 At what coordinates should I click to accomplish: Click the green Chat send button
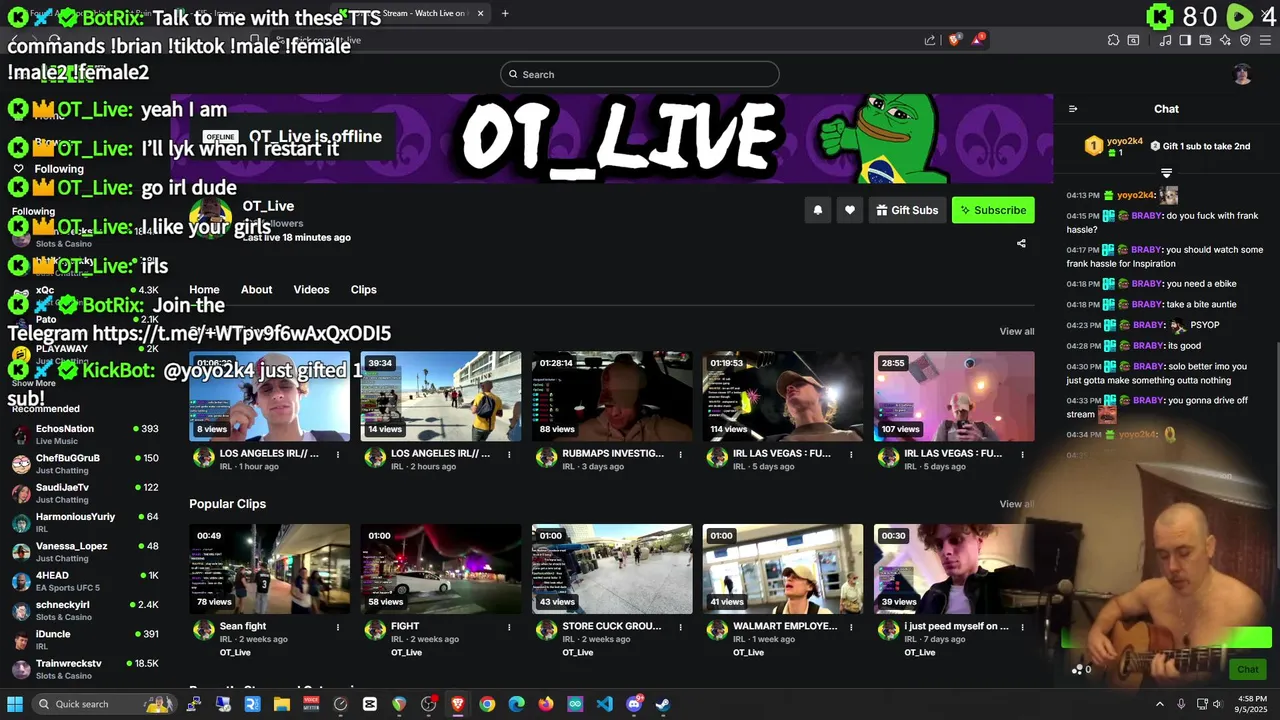point(1248,669)
